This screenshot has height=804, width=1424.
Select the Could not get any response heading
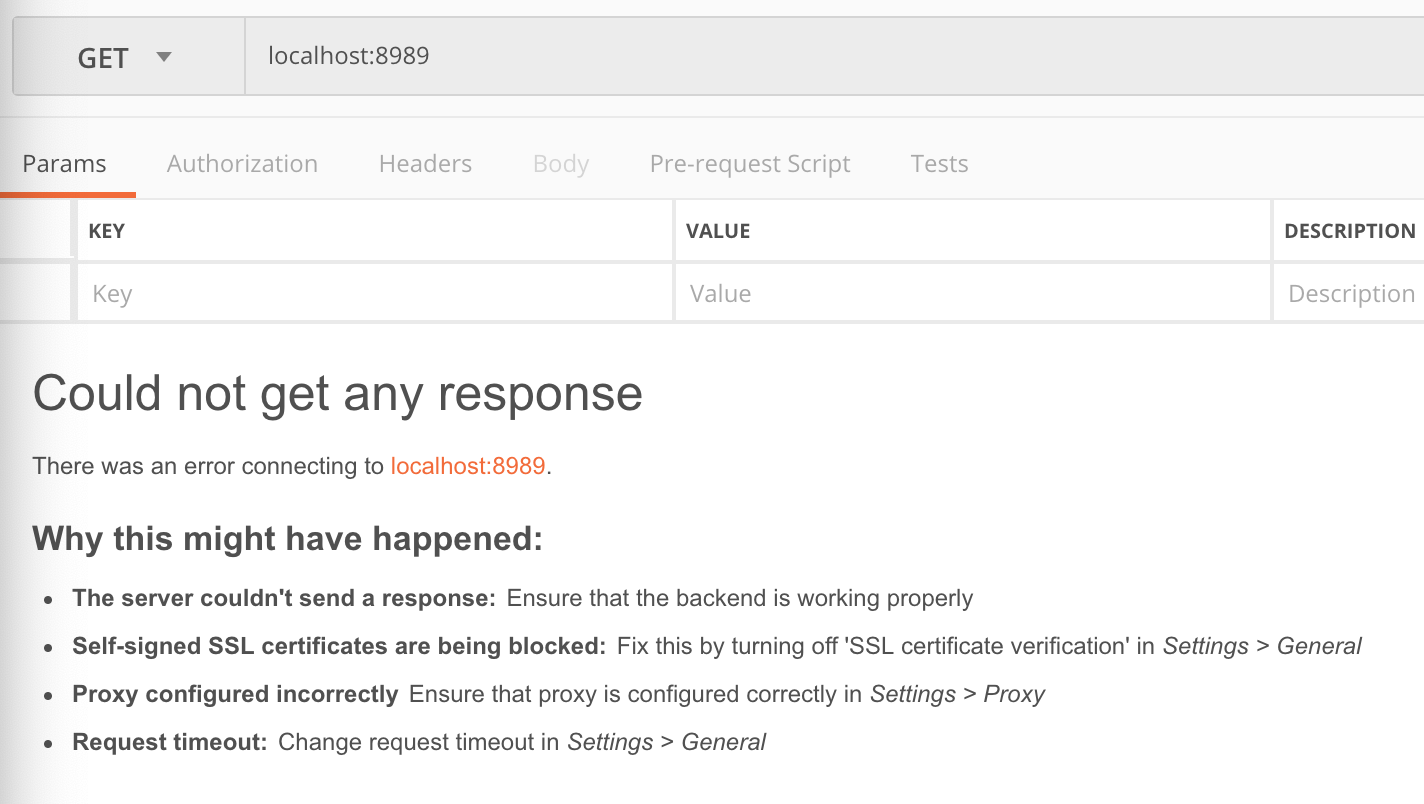click(x=338, y=393)
